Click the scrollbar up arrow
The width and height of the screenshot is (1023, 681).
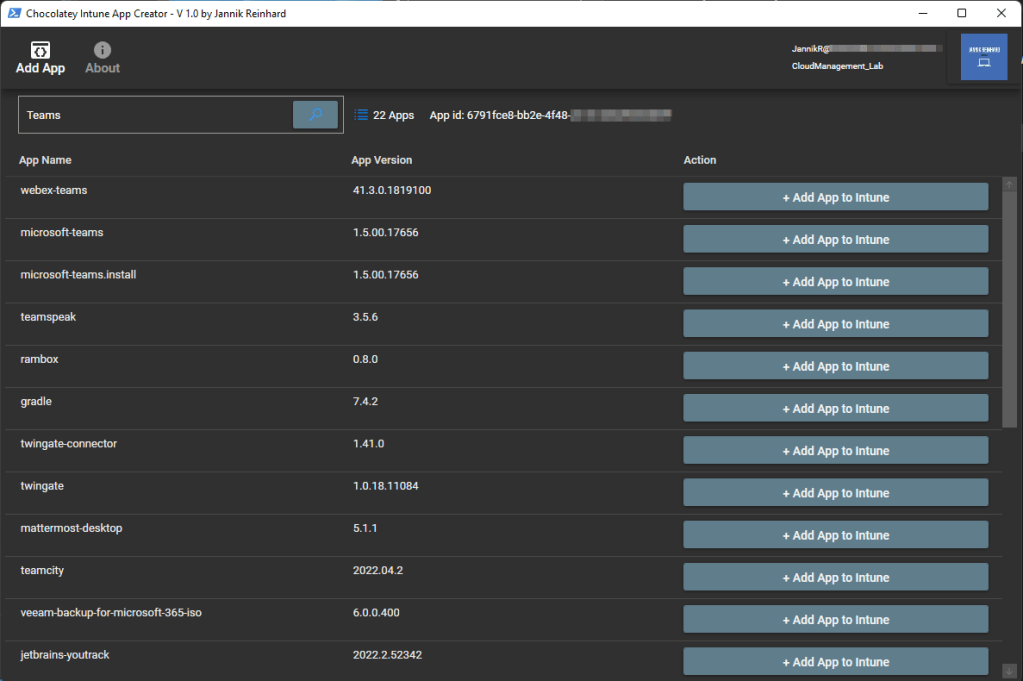coord(1009,185)
